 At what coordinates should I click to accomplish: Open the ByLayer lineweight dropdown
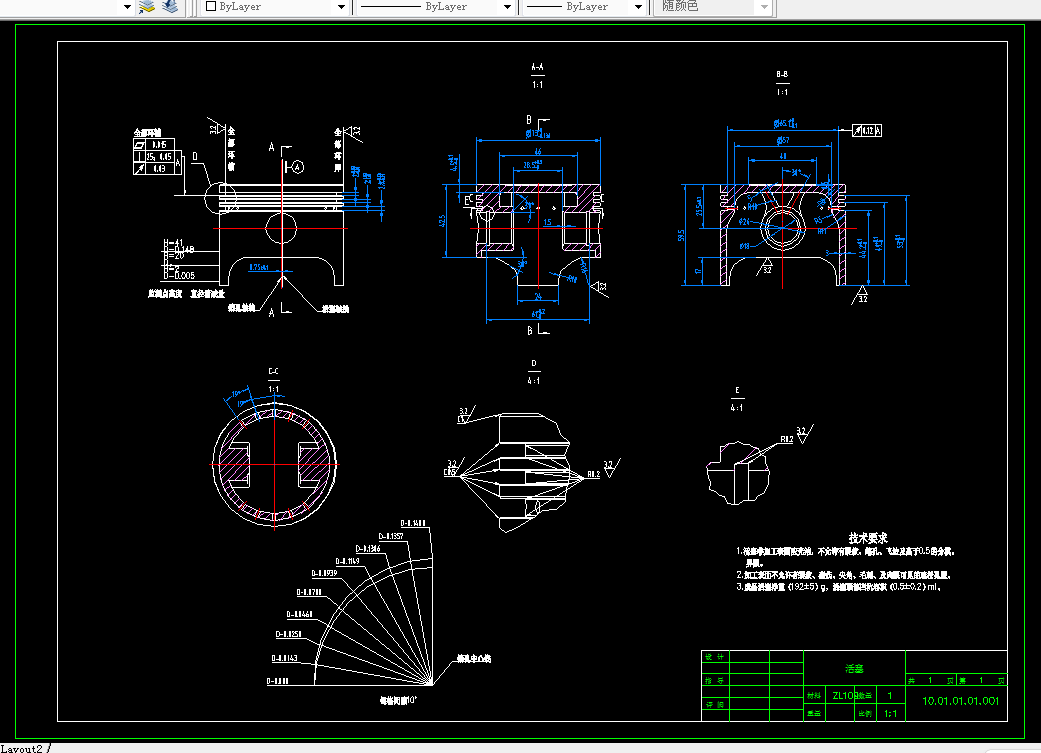click(x=638, y=7)
